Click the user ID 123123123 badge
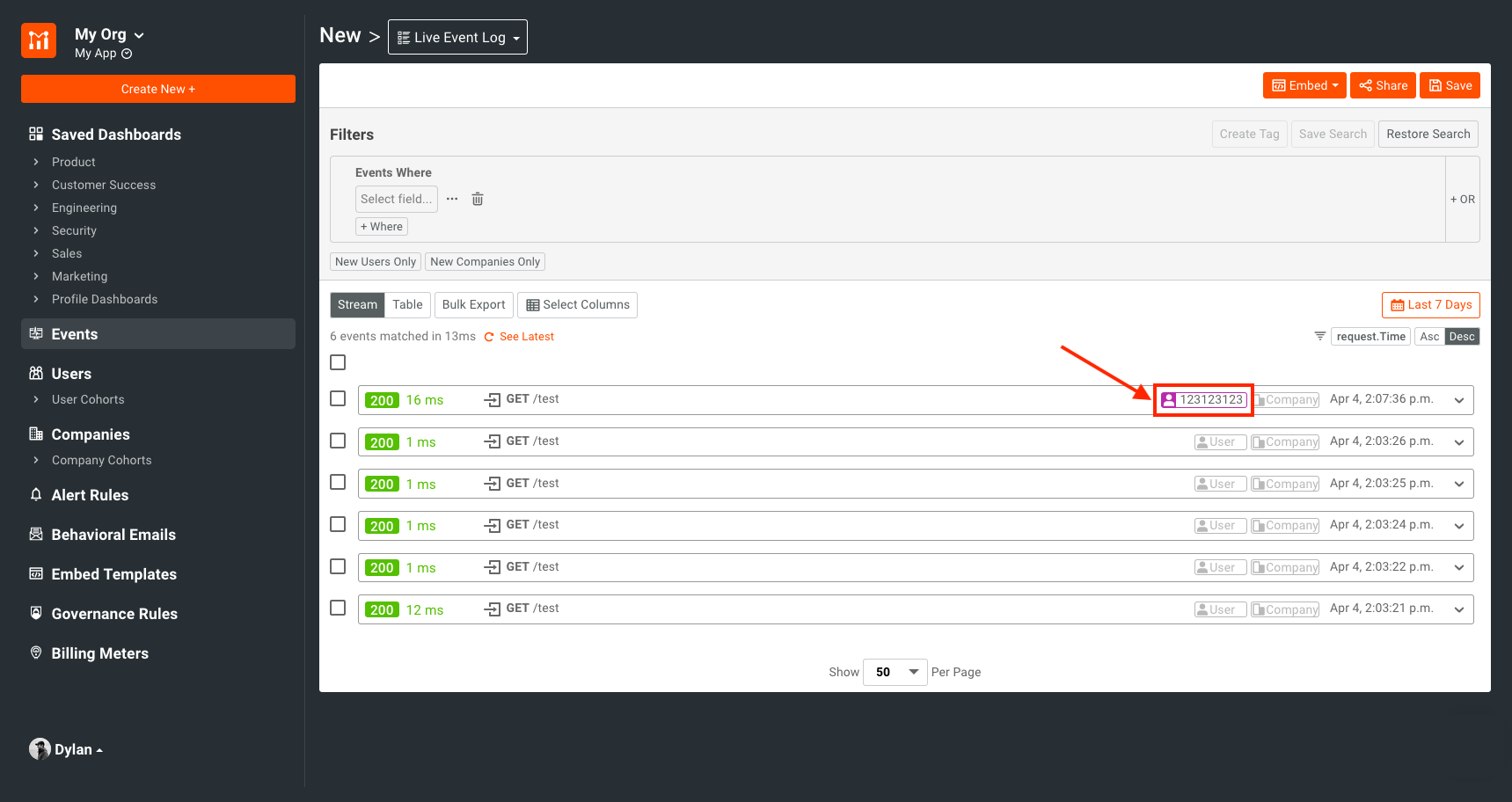This screenshot has width=1512, height=802. [x=1203, y=400]
